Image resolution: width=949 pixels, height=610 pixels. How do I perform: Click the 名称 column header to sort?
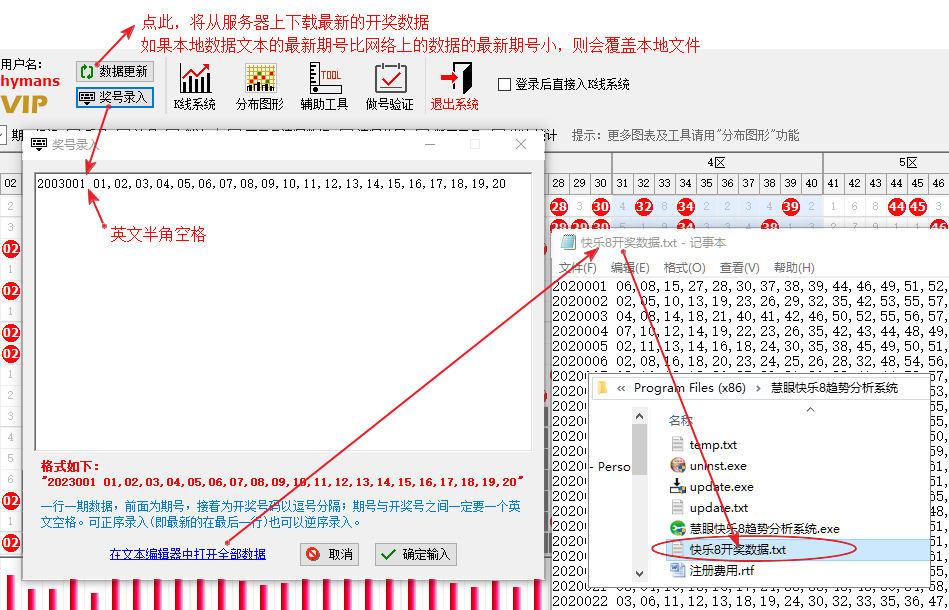[681, 420]
